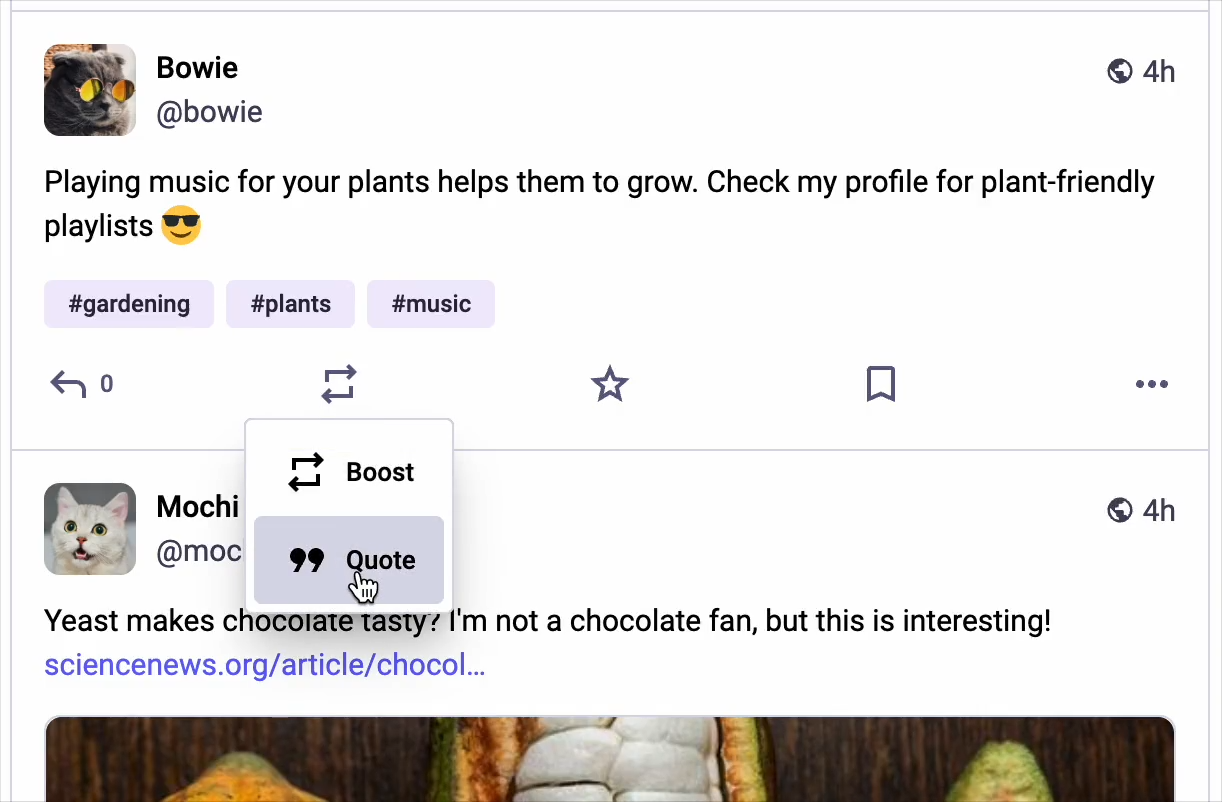Choose Quote from the popup menu
The height and width of the screenshot is (802, 1222).
349,560
